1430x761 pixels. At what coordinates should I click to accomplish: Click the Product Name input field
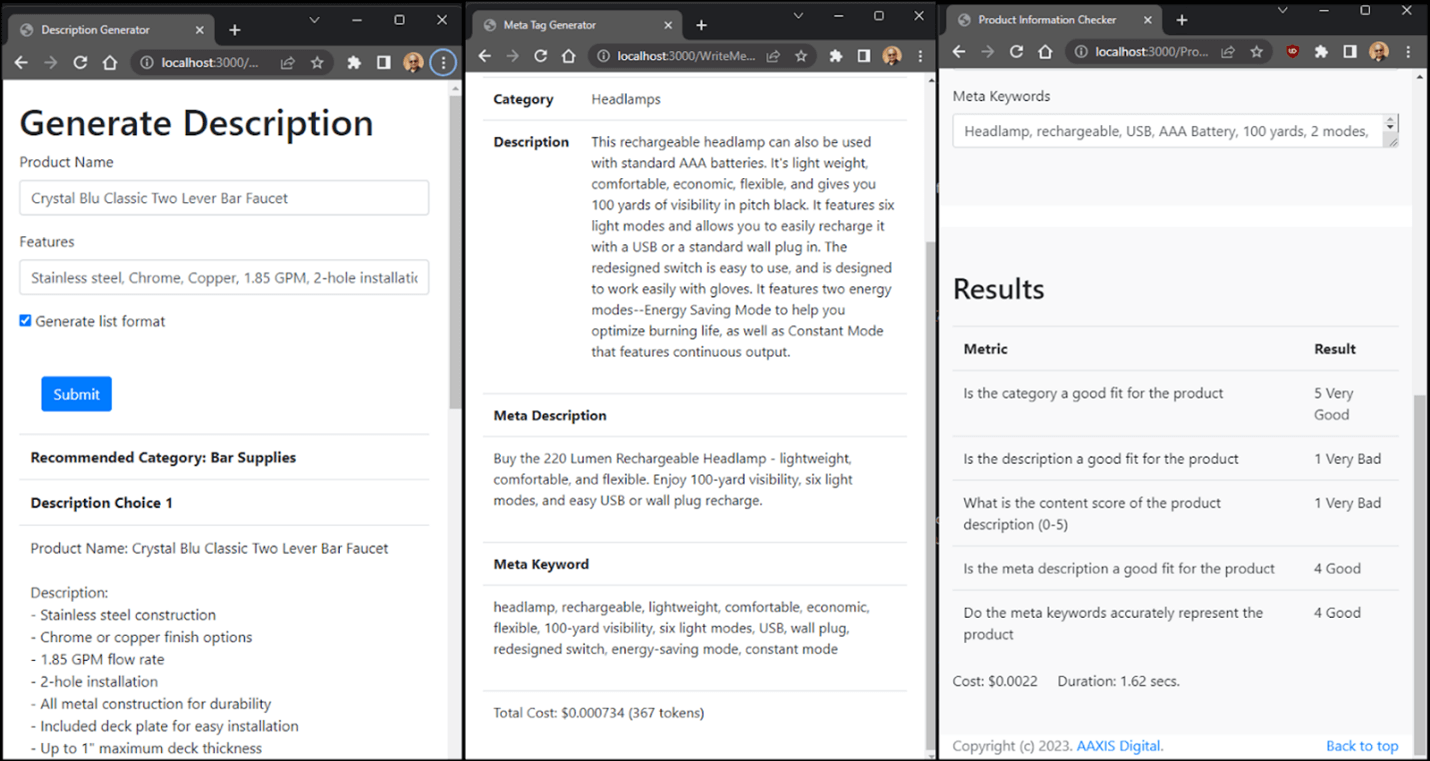click(224, 198)
